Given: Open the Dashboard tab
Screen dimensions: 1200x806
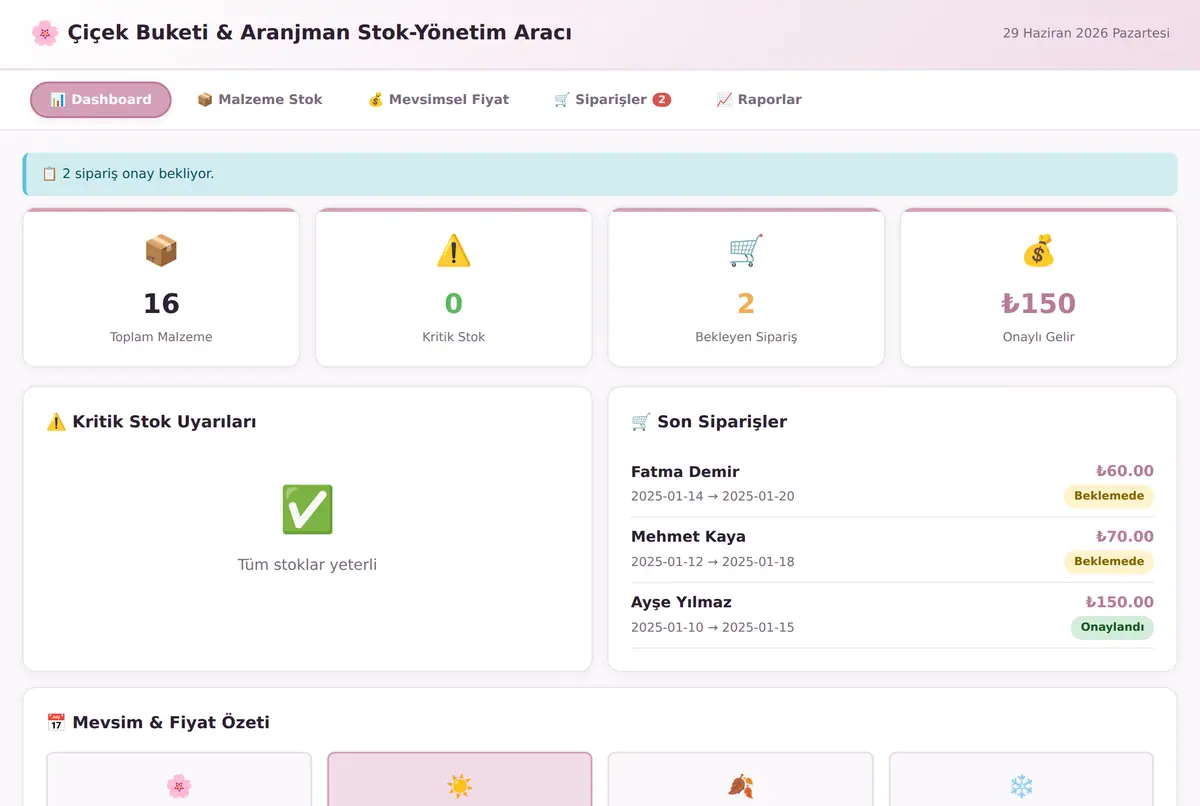Looking at the screenshot, I should [x=101, y=100].
